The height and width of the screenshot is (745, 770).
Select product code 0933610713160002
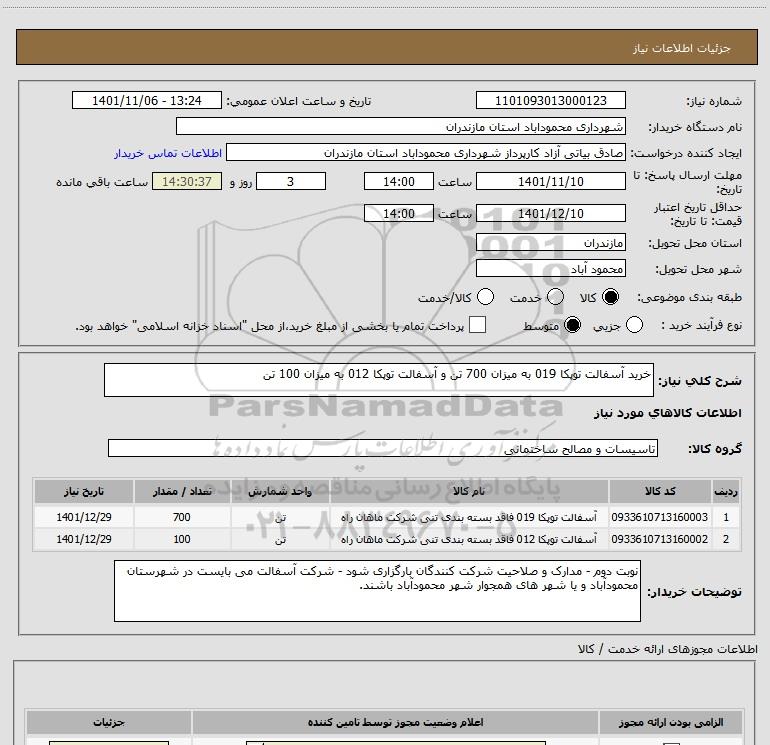pos(660,539)
